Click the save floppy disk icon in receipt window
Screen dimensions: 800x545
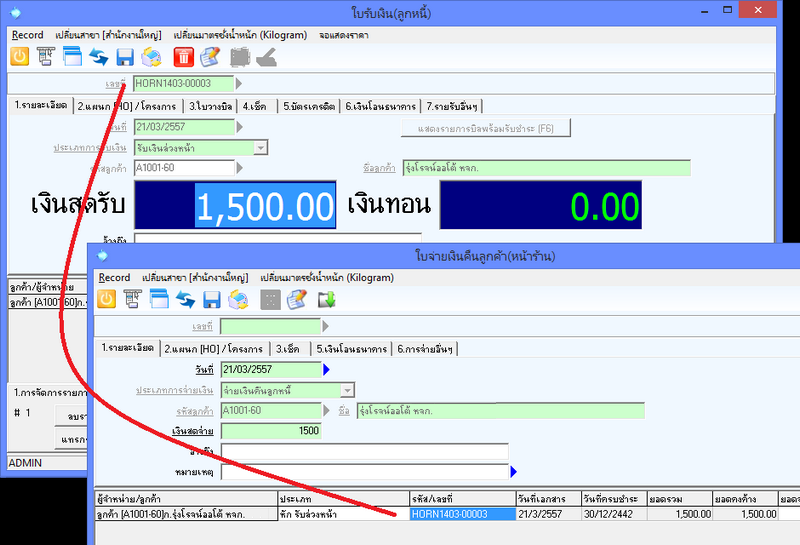coord(125,57)
